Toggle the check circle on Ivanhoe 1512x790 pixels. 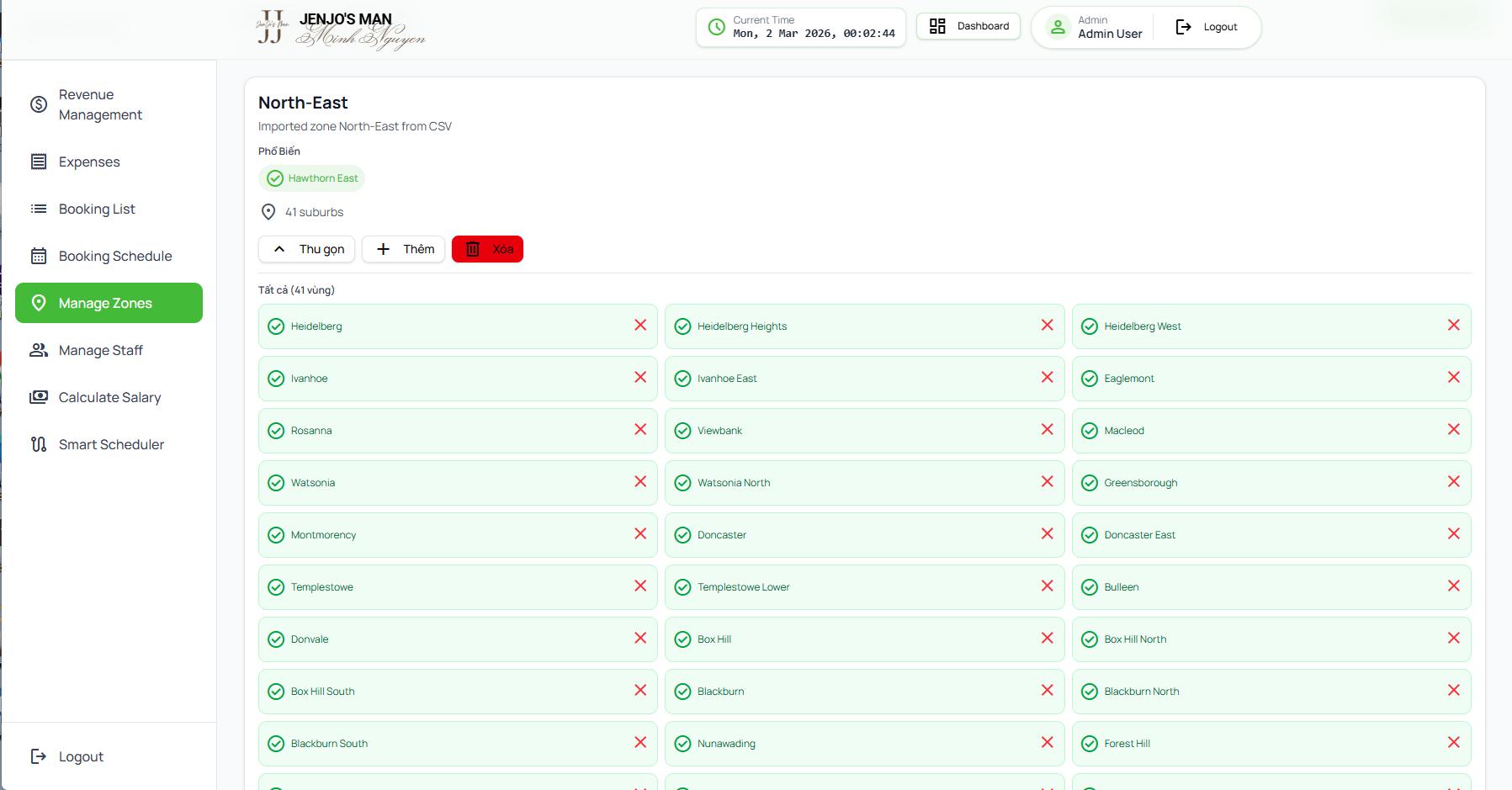point(276,379)
